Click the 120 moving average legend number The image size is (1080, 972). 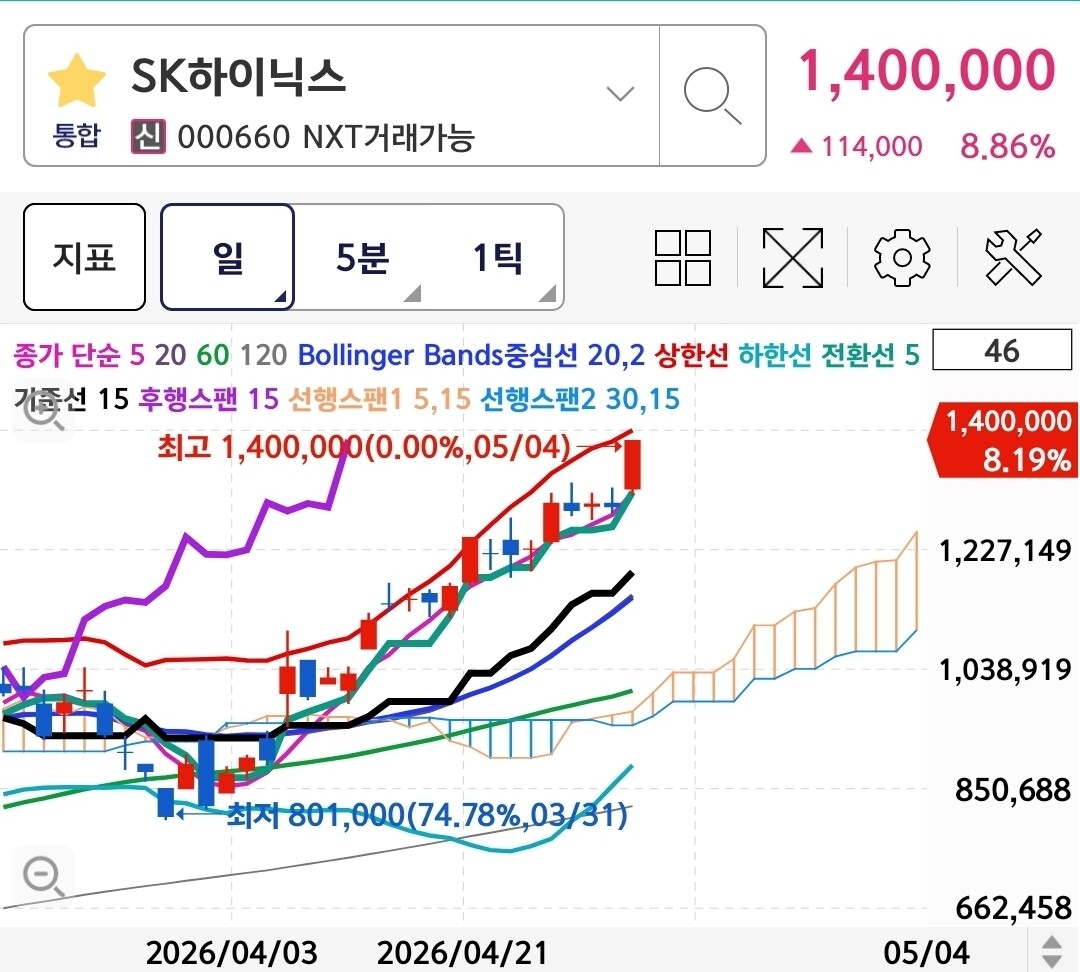coord(264,355)
